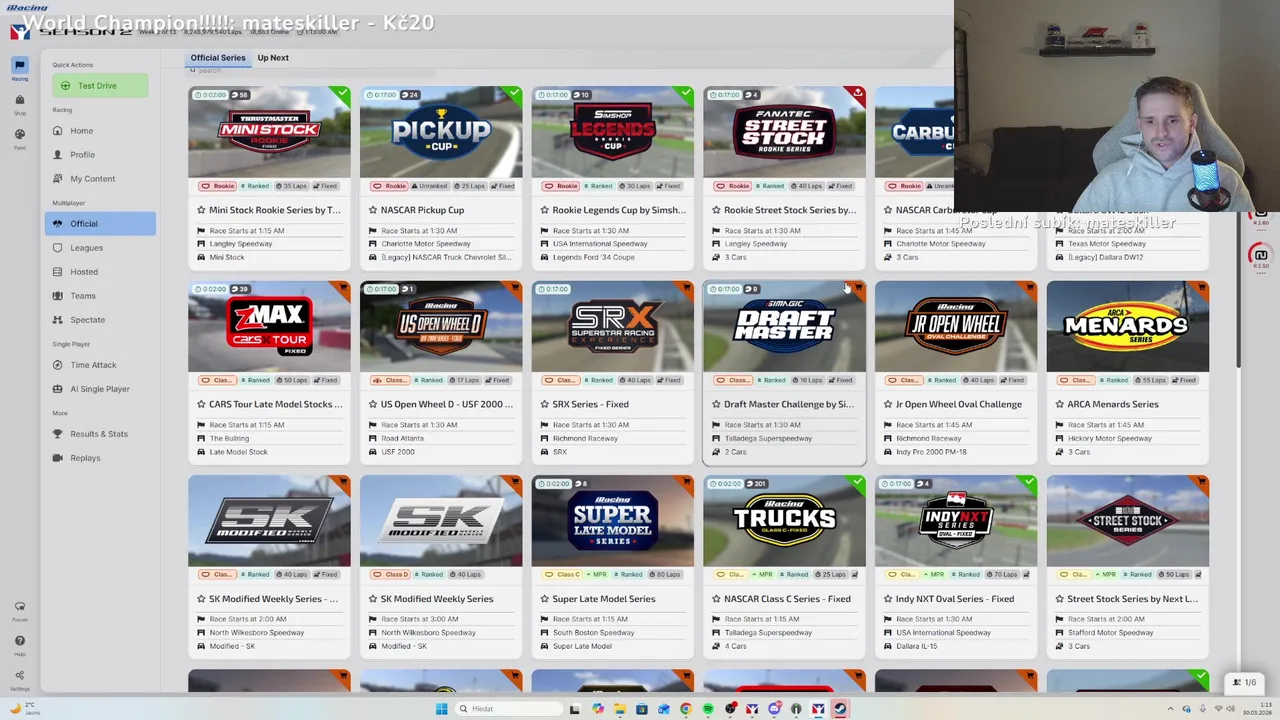
Task: Favorite Indy NXT Oval Series star
Action: coord(887,599)
